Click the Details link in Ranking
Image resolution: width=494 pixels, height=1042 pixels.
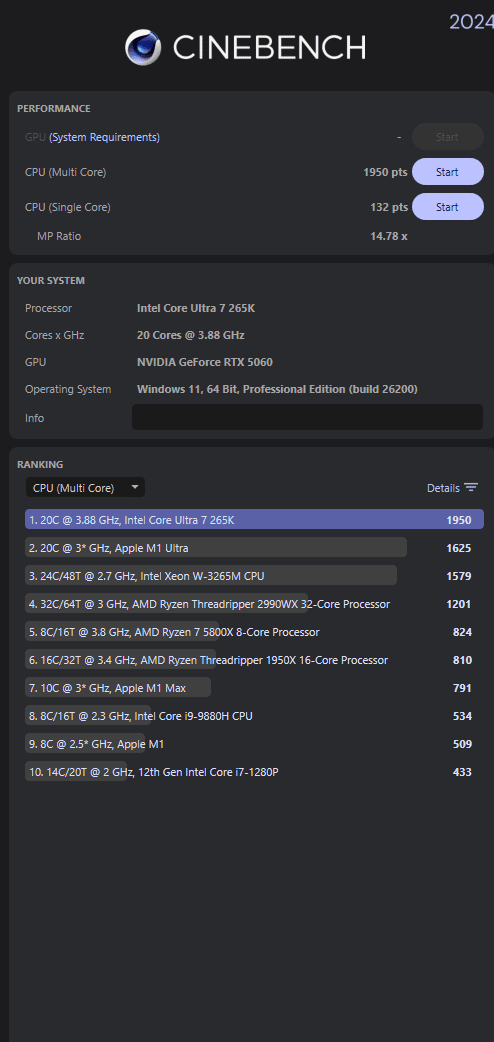(443, 488)
